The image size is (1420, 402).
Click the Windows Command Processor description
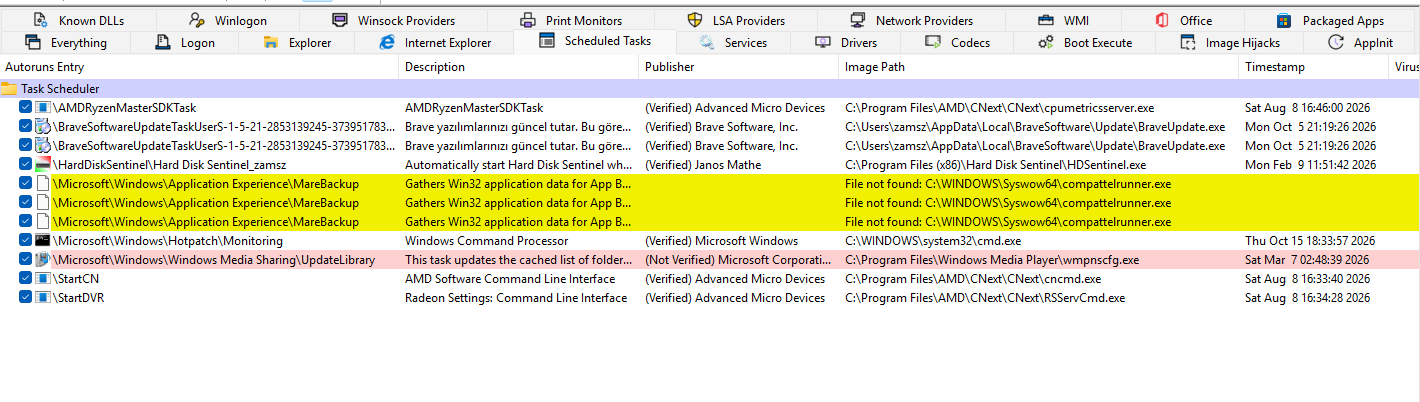point(486,241)
